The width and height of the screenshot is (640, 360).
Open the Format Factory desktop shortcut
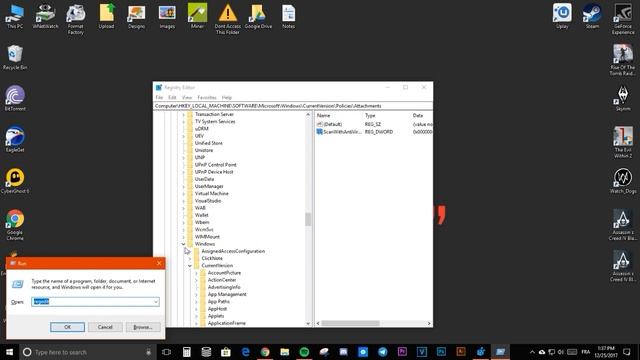pyautogui.click(x=76, y=19)
